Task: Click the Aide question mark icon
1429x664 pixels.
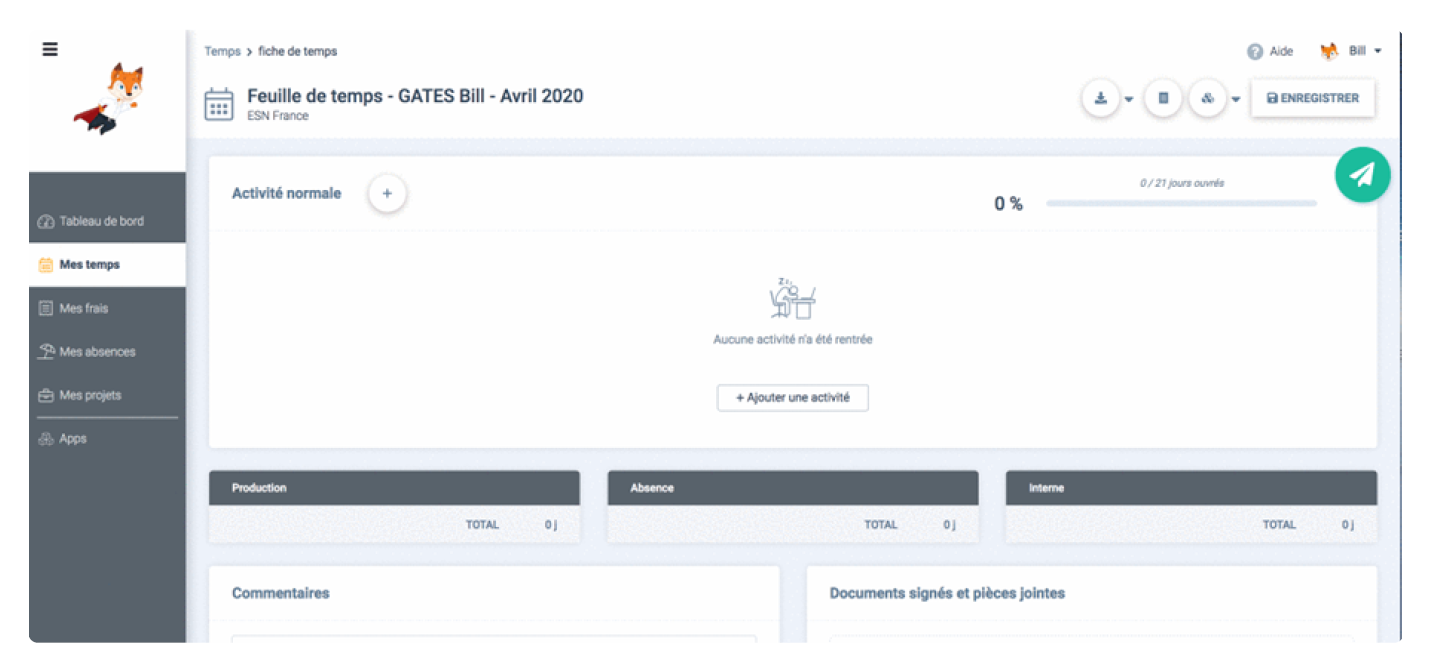Action: tap(1254, 52)
